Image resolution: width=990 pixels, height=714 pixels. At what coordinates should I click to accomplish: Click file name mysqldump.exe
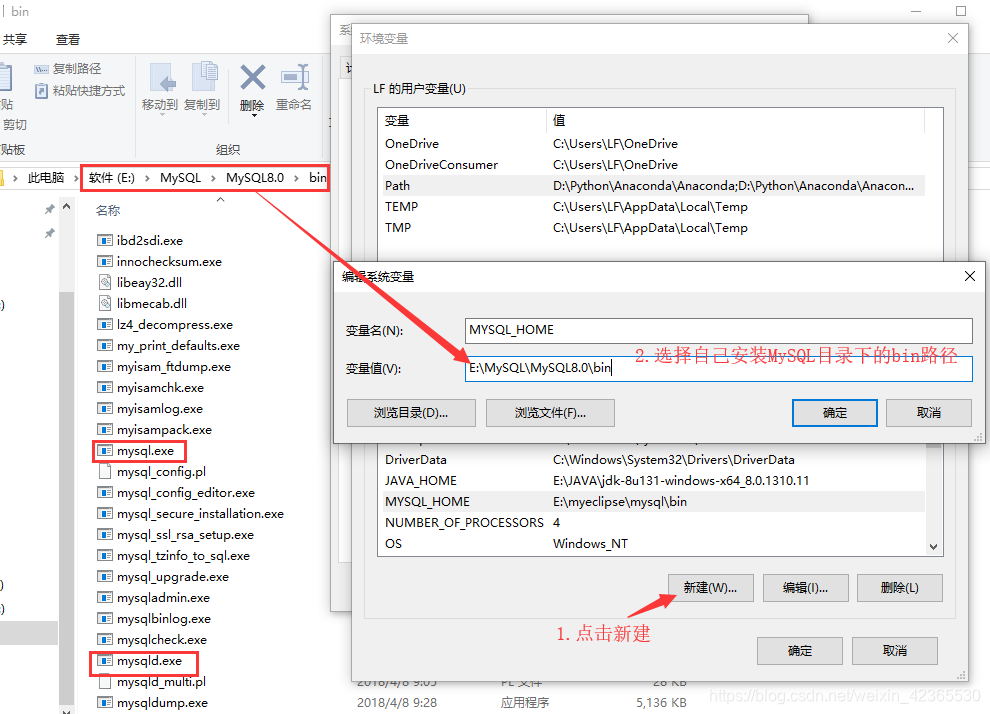[x=162, y=703]
